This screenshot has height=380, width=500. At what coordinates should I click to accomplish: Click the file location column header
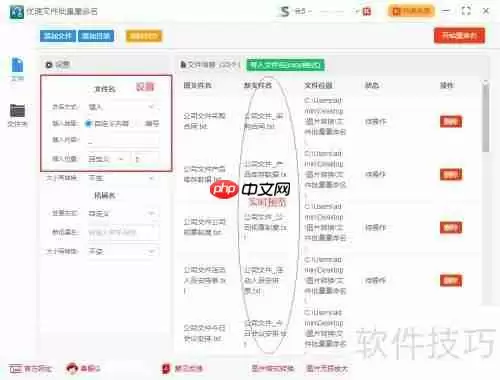click(x=318, y=85)
